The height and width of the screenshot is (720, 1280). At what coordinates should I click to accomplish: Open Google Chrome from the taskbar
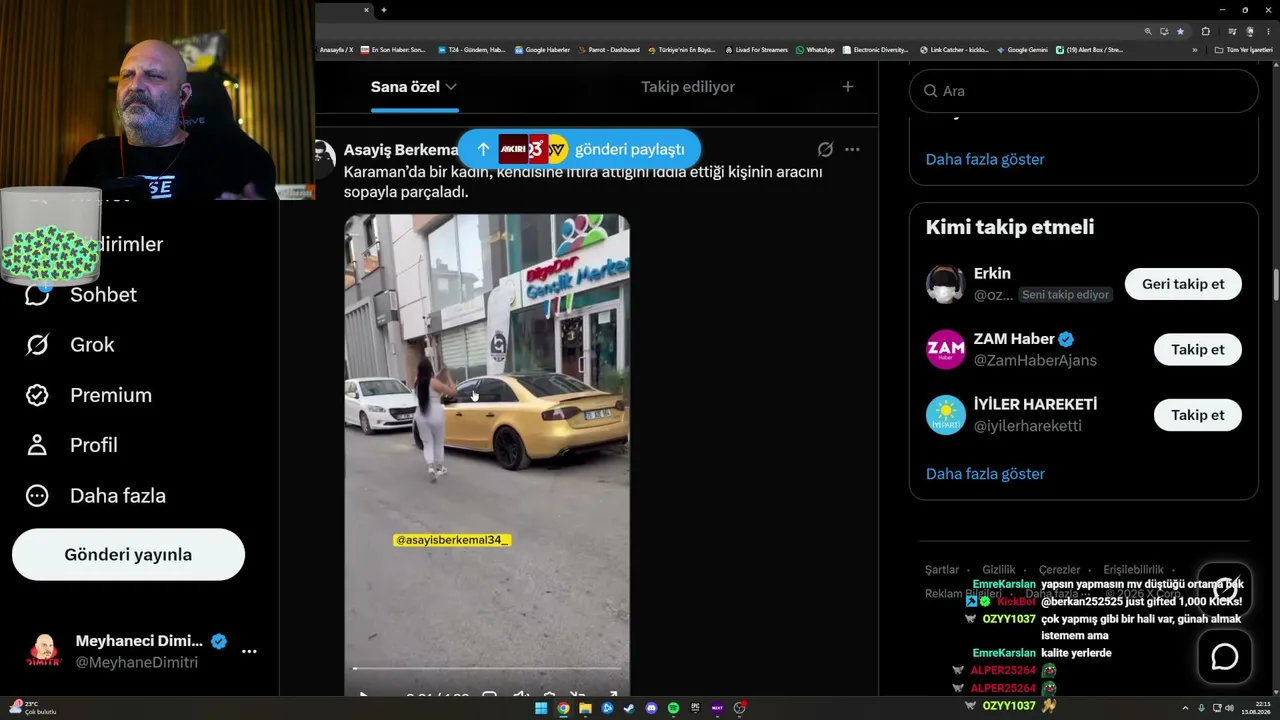click(x=563, y=708)
